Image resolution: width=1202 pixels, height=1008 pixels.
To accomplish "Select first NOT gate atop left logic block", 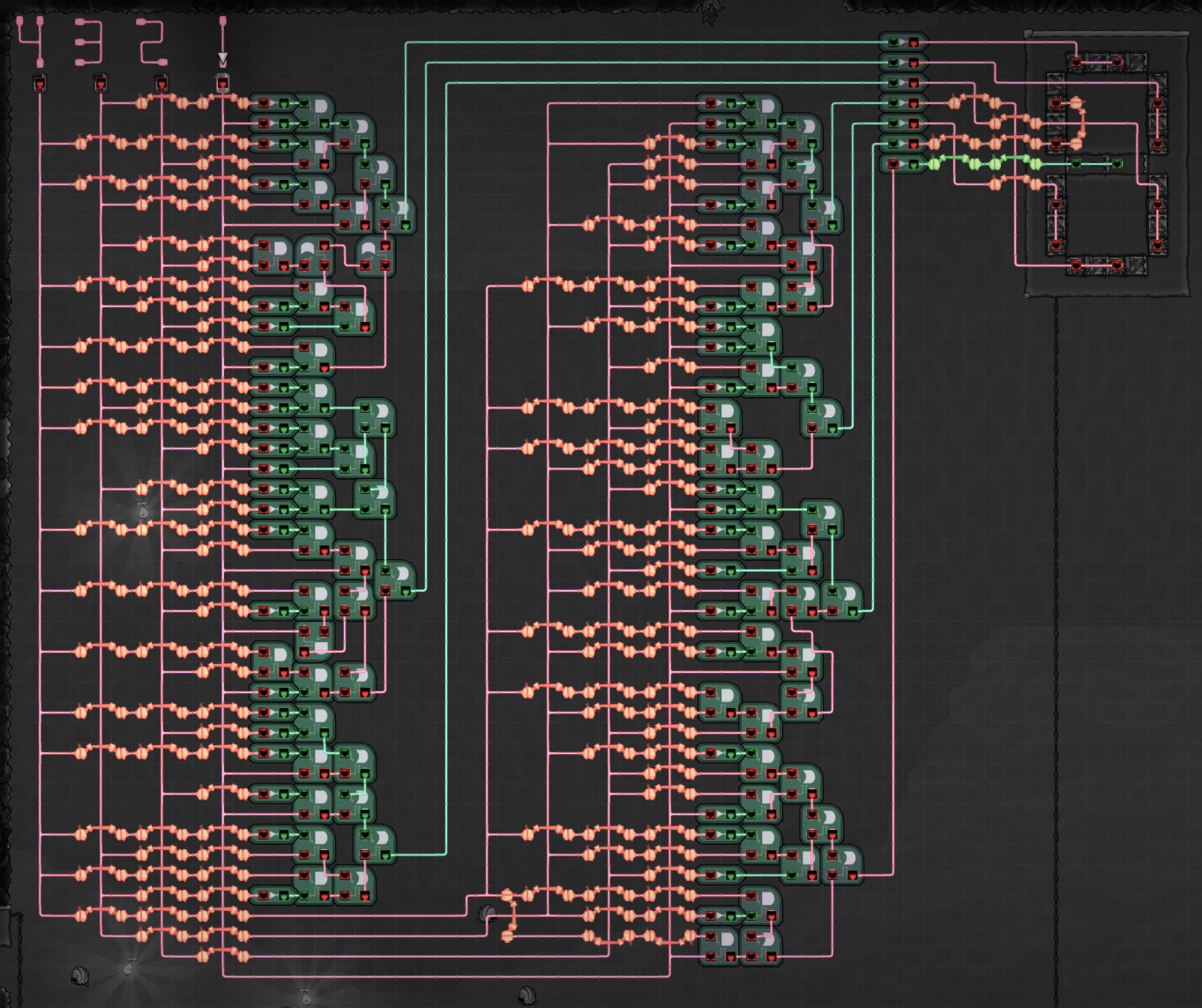I will click(x=273, y=103).
